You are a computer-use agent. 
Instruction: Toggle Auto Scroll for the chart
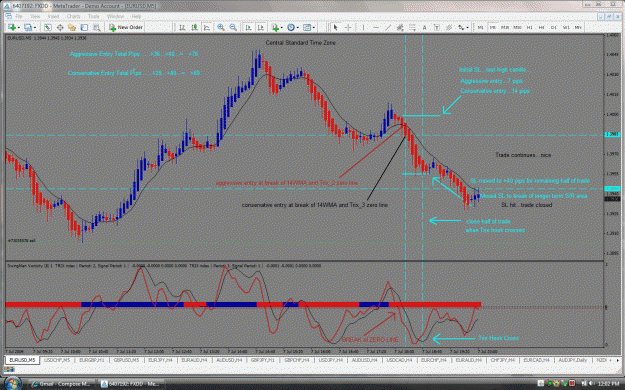(x=248, y=27)
